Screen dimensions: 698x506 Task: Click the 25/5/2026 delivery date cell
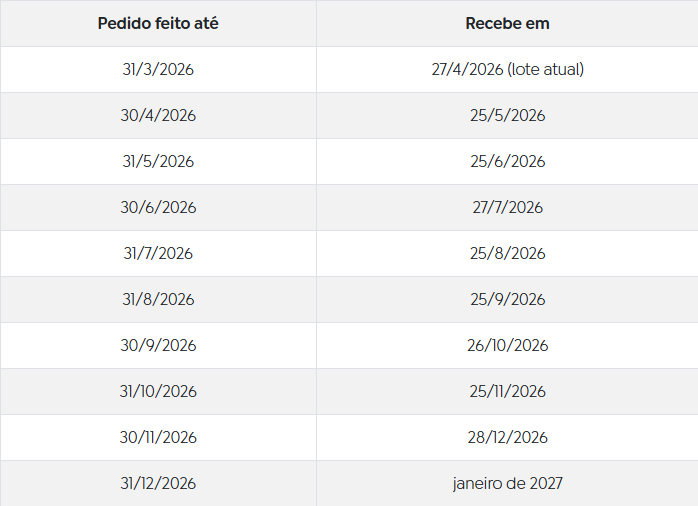507,115
